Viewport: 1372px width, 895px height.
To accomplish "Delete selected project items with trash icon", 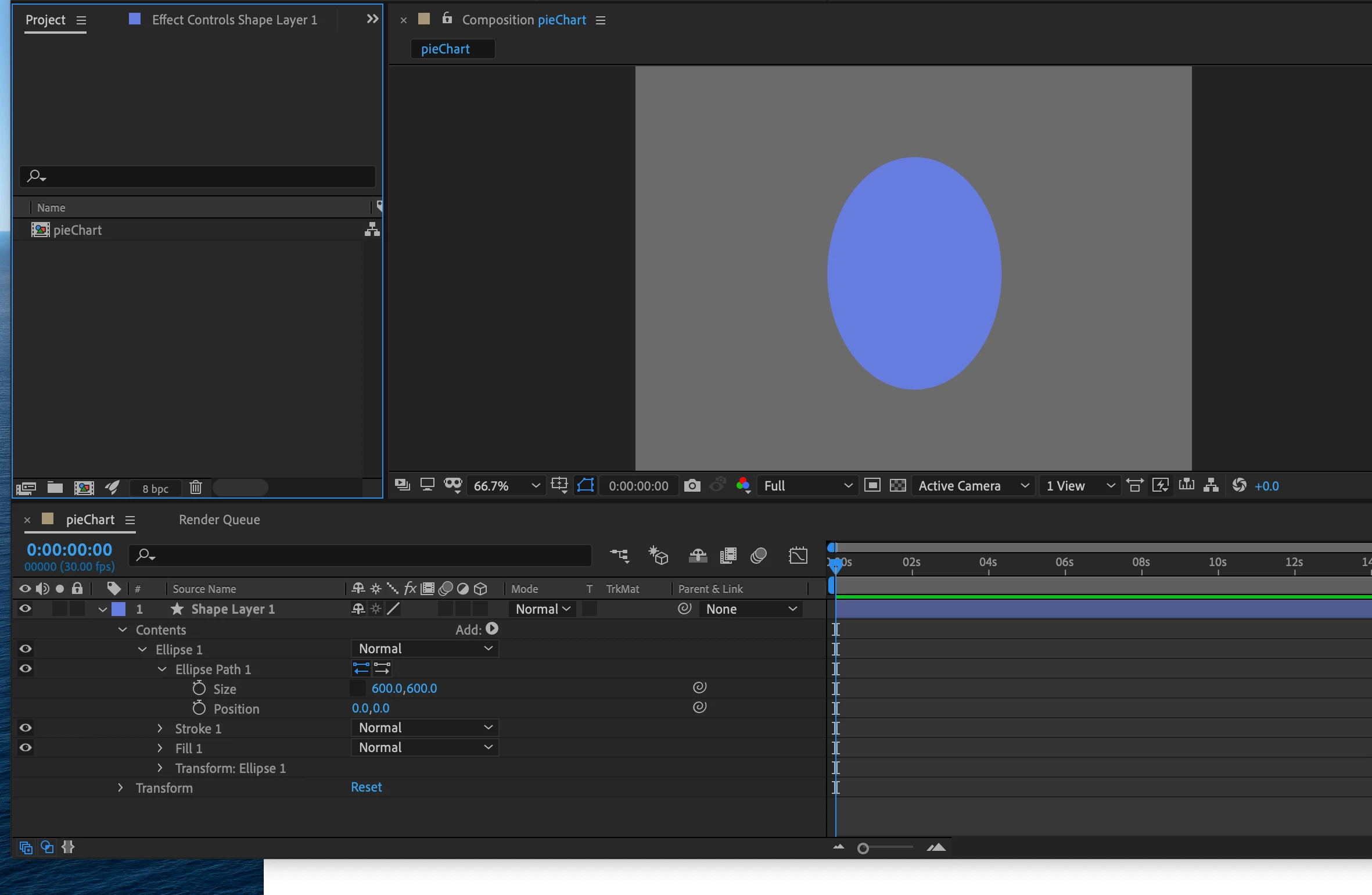I will click(x=196, y=488).
